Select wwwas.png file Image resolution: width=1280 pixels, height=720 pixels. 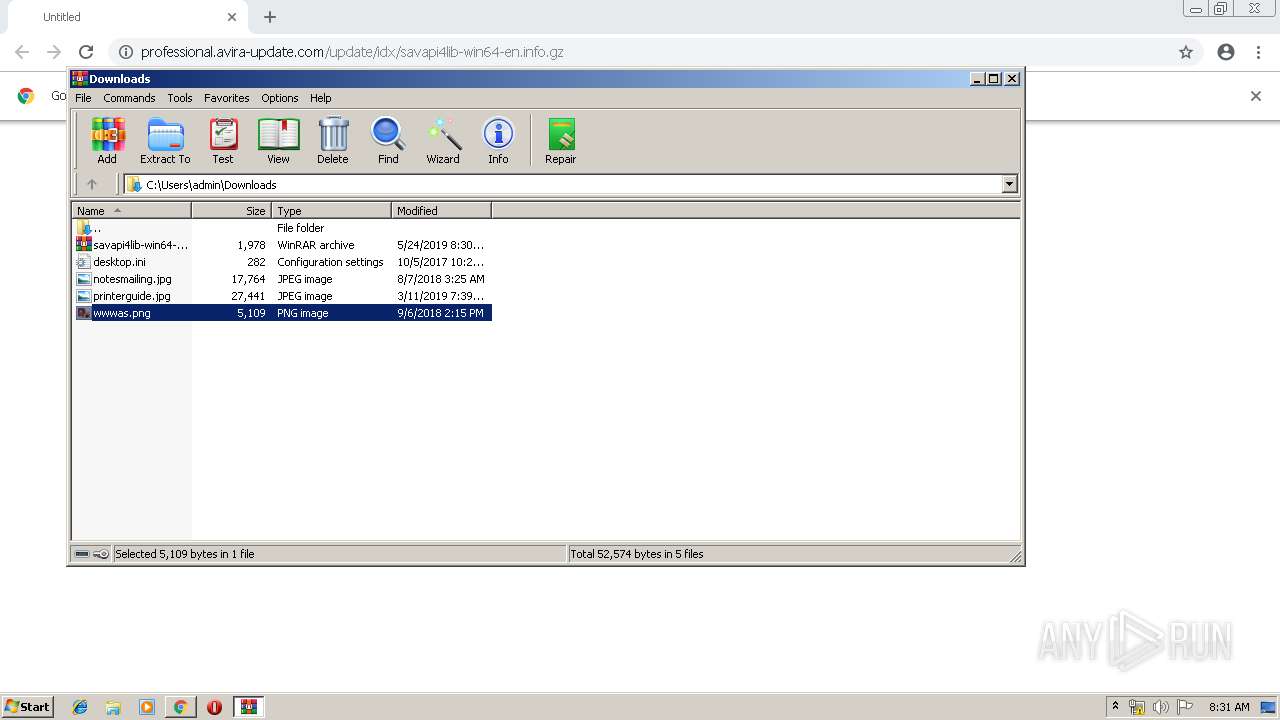pyautogui.click(x=282, y=313)
